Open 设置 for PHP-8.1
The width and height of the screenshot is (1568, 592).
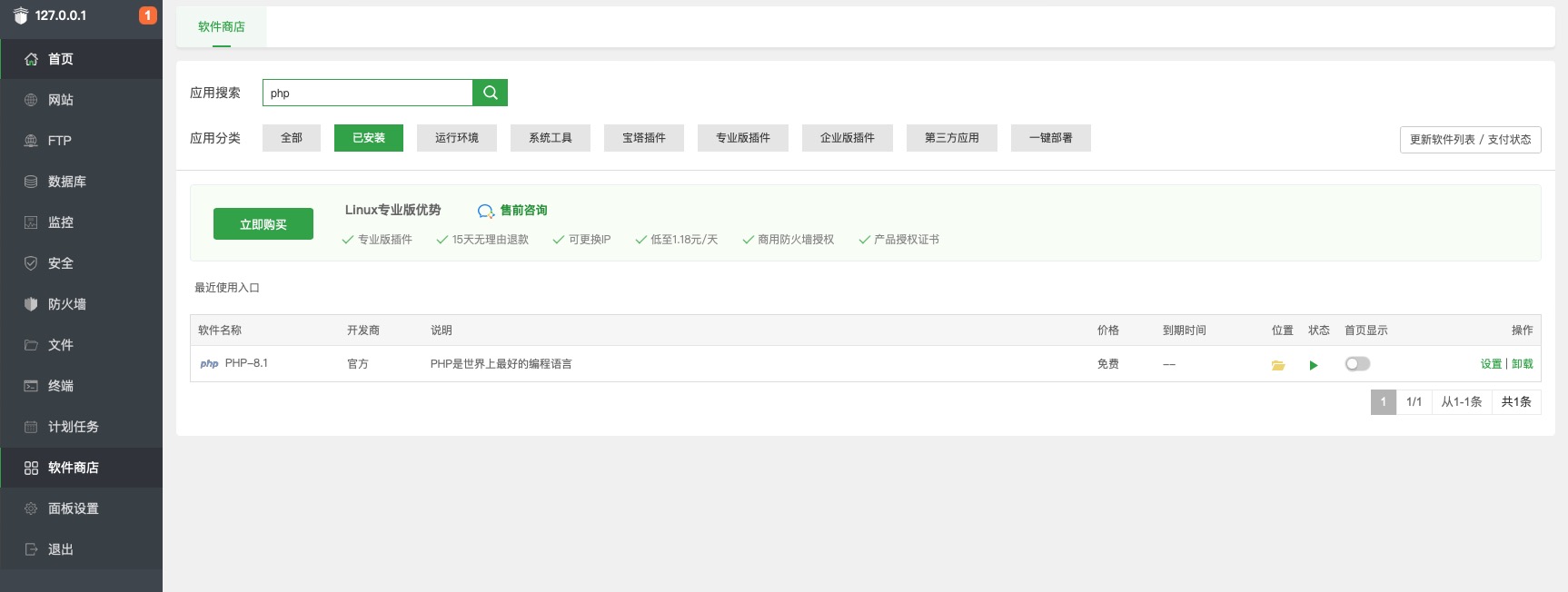[x=1491, y=364]
